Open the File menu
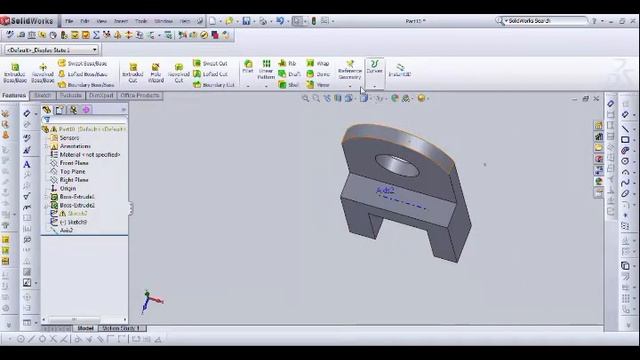This screenshot has height=360, width=640. tap(69, 21)
